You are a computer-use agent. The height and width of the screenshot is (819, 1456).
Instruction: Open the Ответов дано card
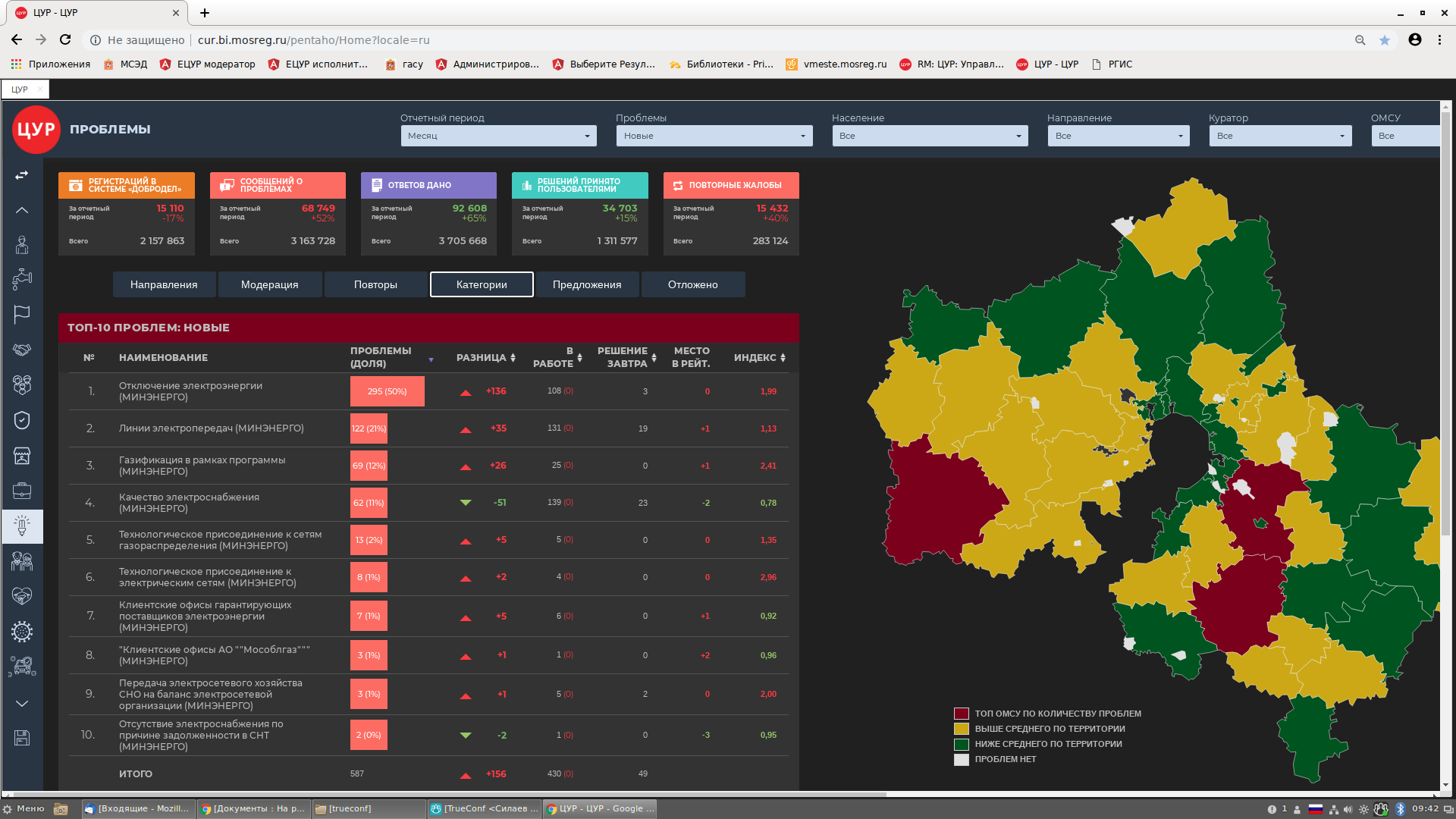pos(428,214)
